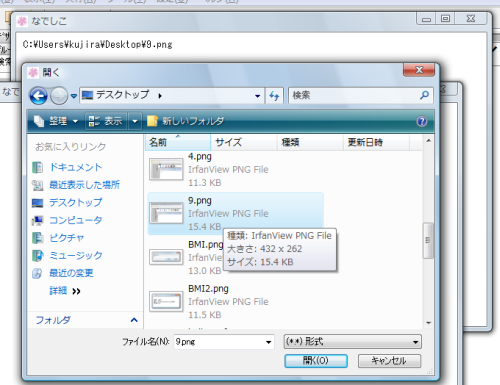
Task: Select the BMI.png thumbnail
Action: [x=166, y=257]
